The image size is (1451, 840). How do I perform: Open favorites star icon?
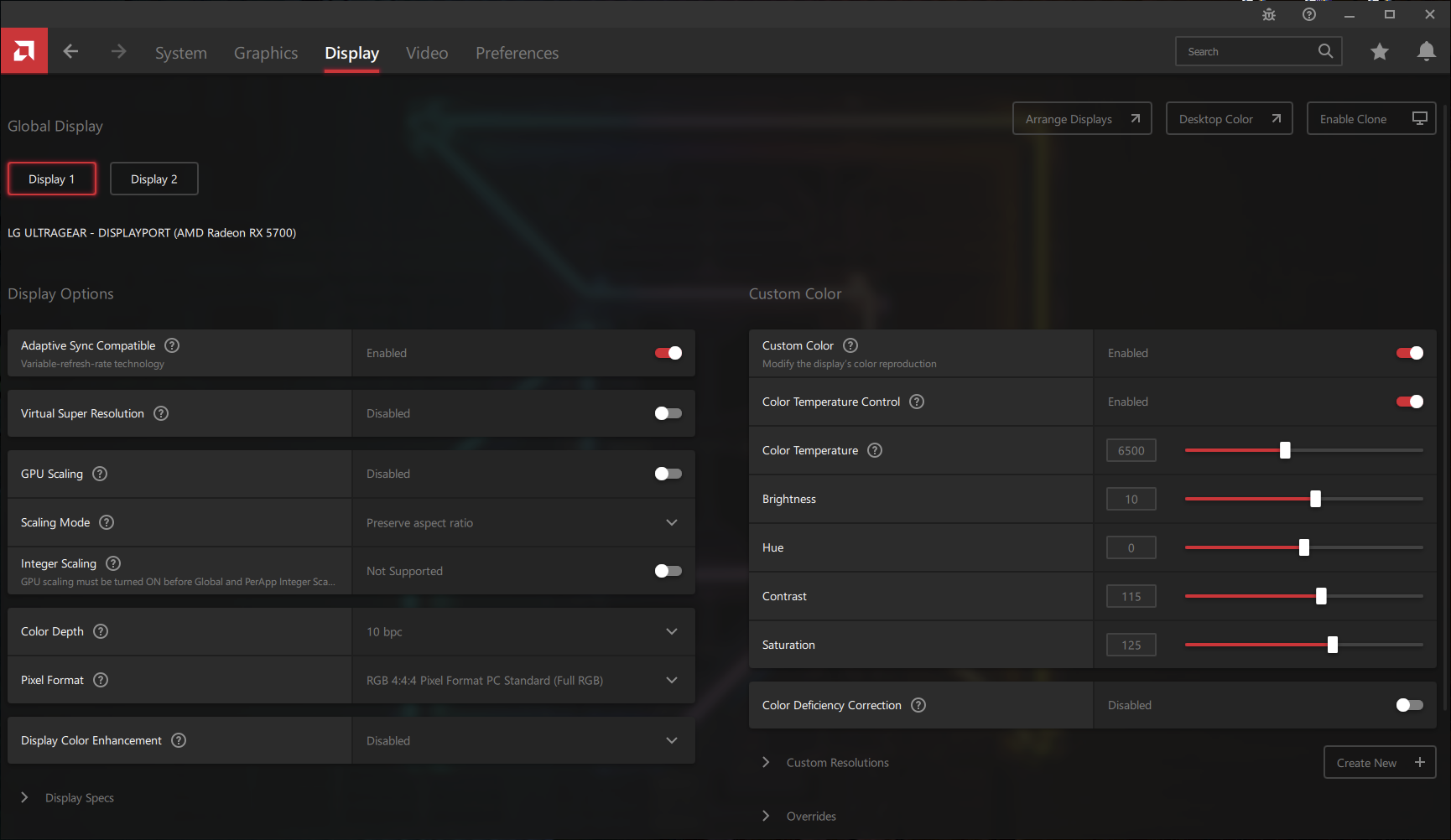tap(1380, 52)
